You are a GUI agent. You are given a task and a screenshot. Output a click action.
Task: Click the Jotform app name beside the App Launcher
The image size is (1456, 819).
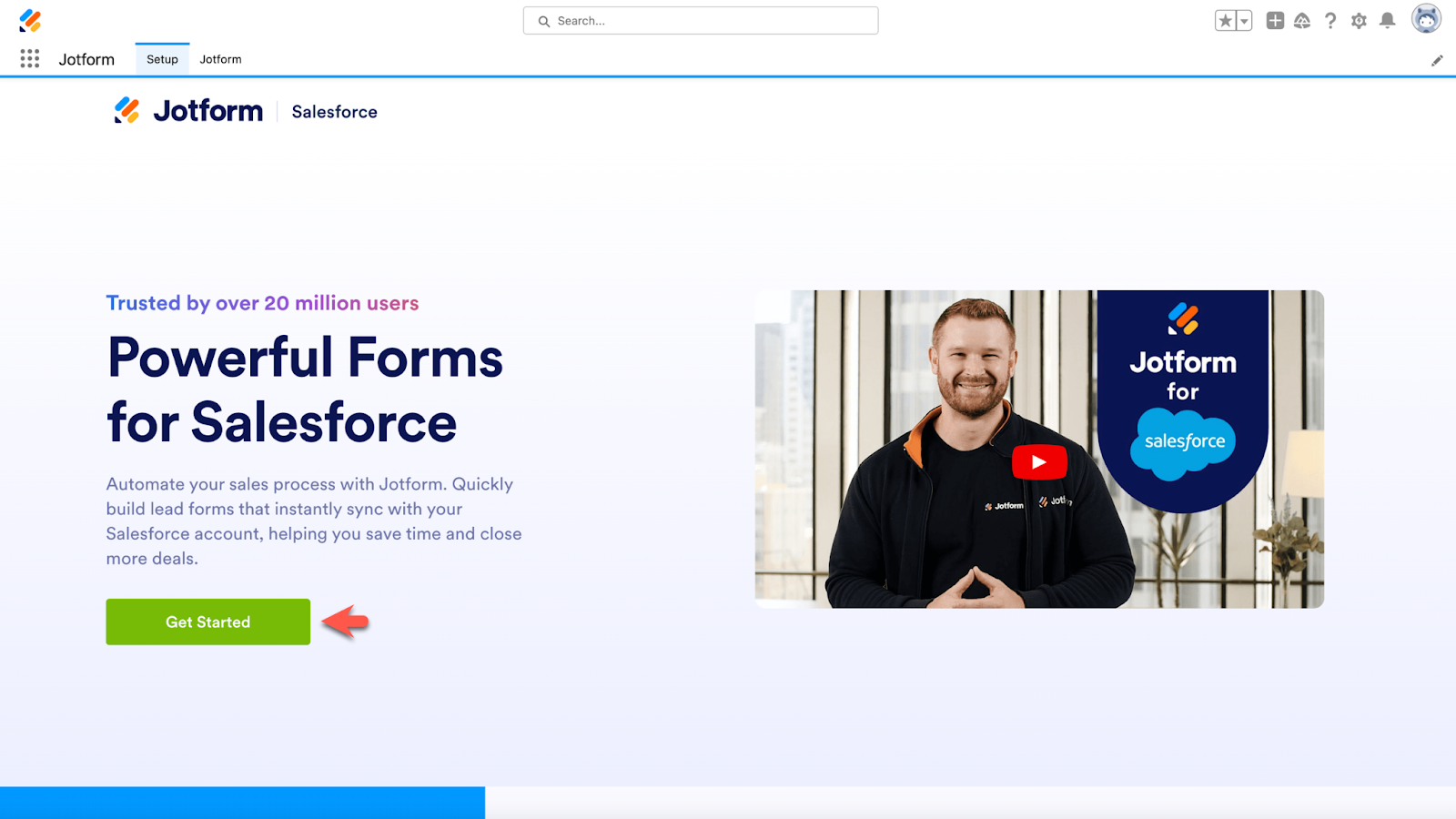point(86,59)
